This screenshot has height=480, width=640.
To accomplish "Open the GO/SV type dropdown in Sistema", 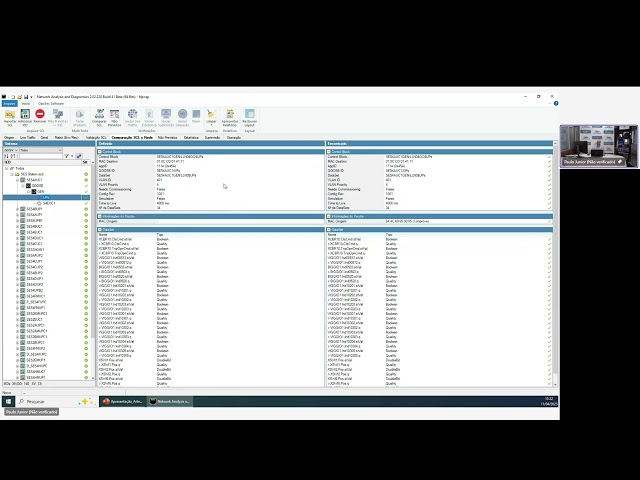I will click(x=11, y=150).
